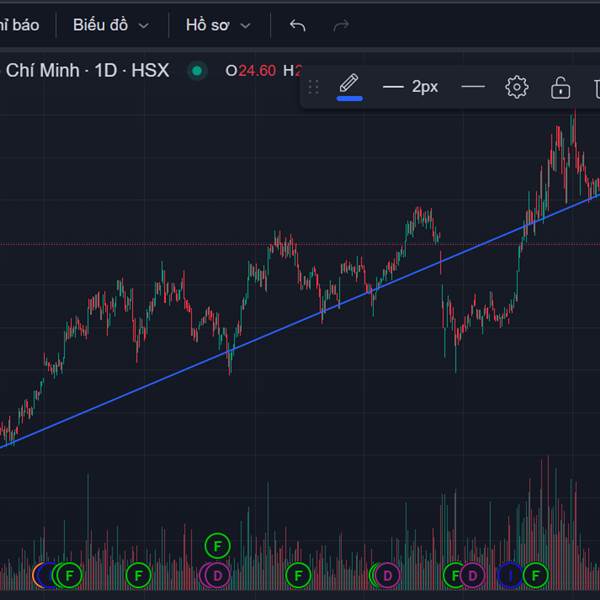
Task: Click the partially visible báo menu item
Action: click(20, 25)
